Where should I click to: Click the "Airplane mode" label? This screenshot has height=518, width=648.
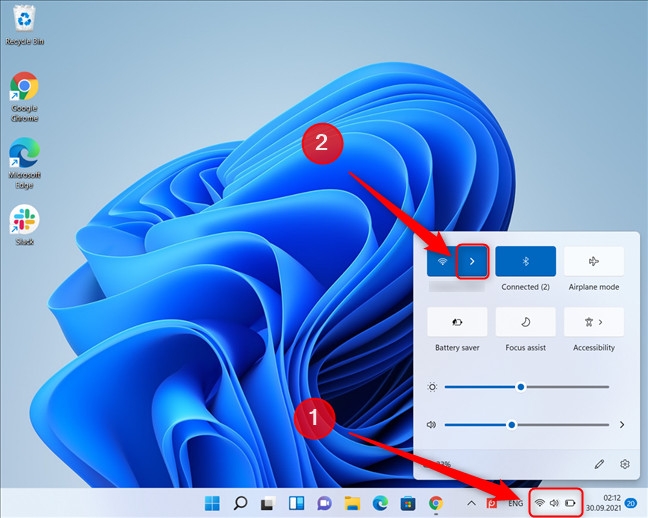click(594, 287)
